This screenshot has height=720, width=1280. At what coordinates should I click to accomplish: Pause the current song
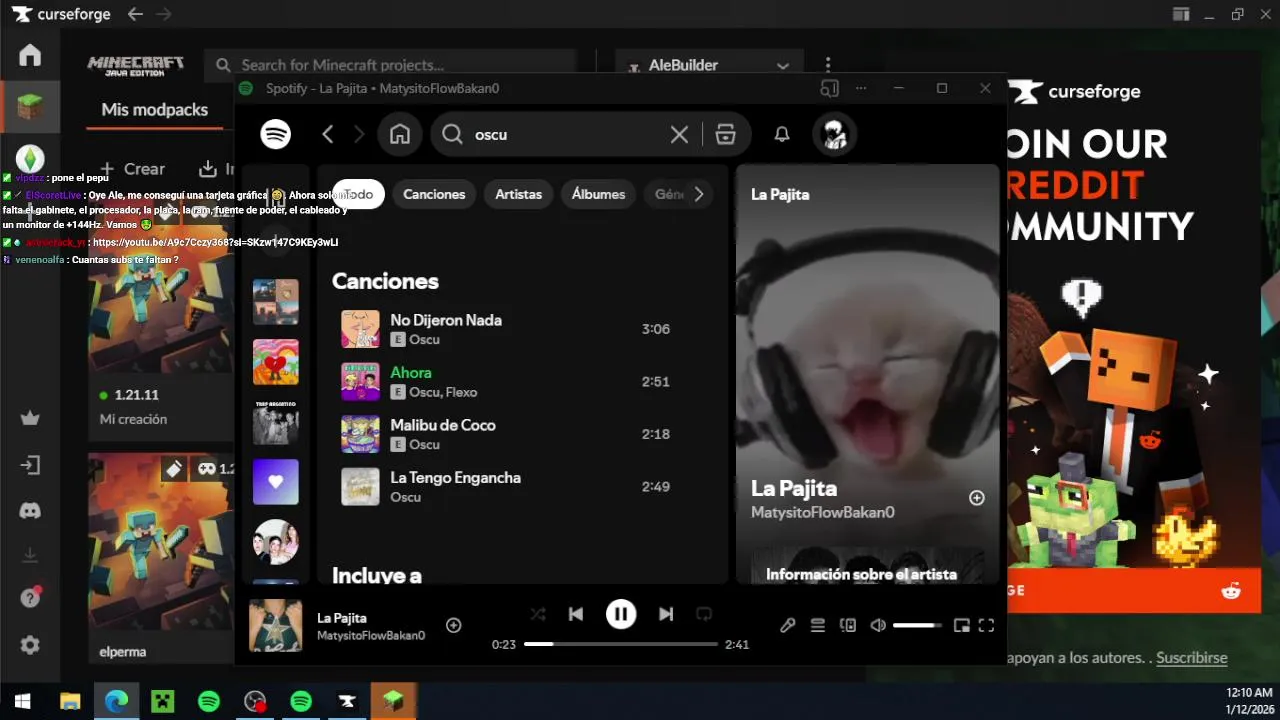(x=621, y=614)
